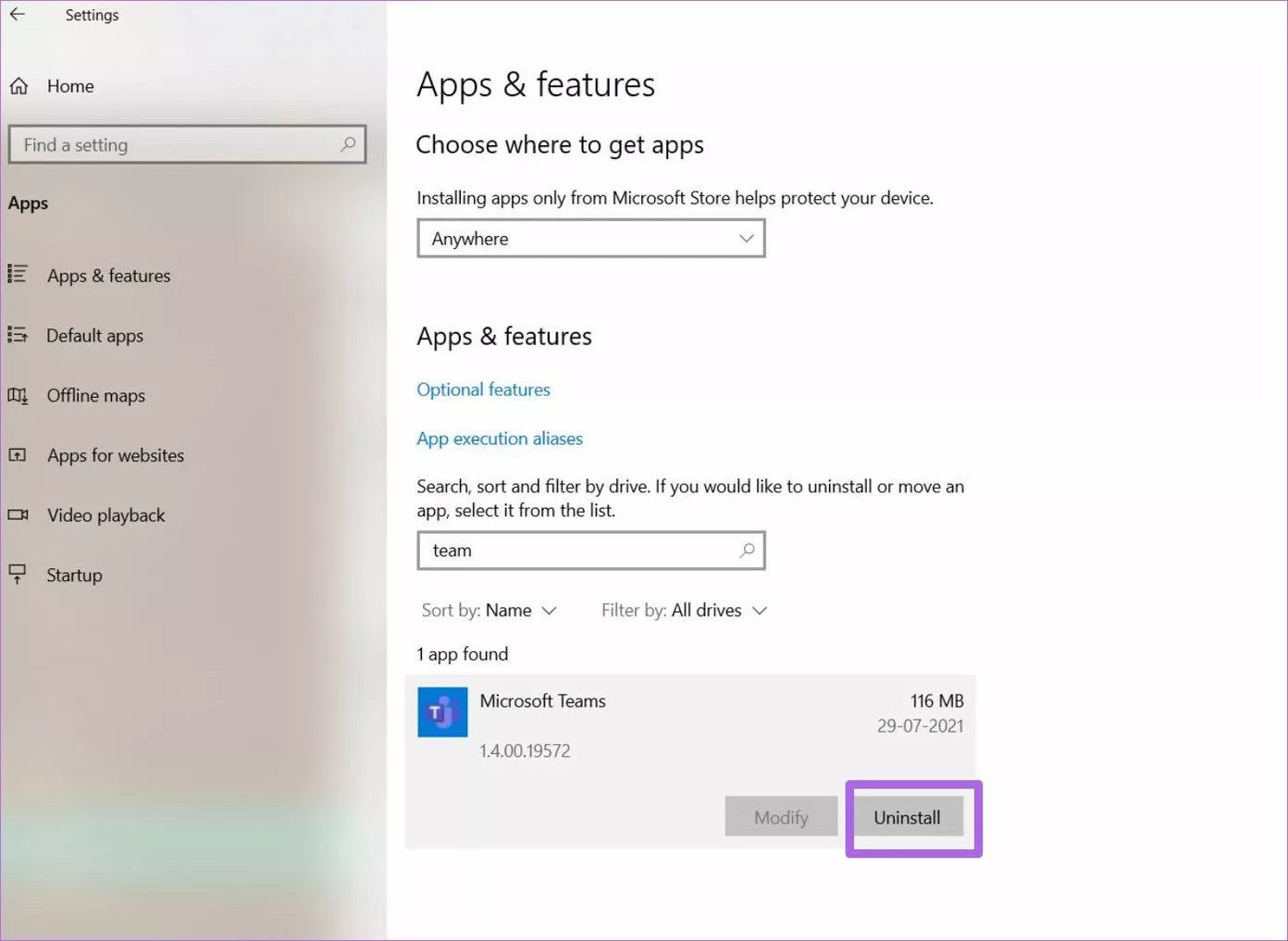1288x941 pixels.
Task: Open Video playback settings page
Action: 106,515
